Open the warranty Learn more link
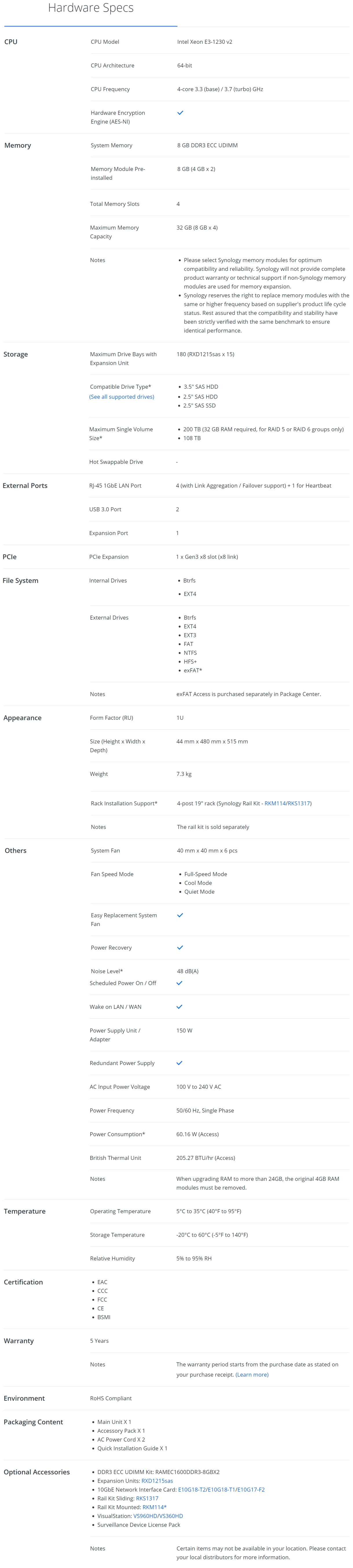Image resolution: width=353 pixels, height=1568 pixels. point(252,1374)
